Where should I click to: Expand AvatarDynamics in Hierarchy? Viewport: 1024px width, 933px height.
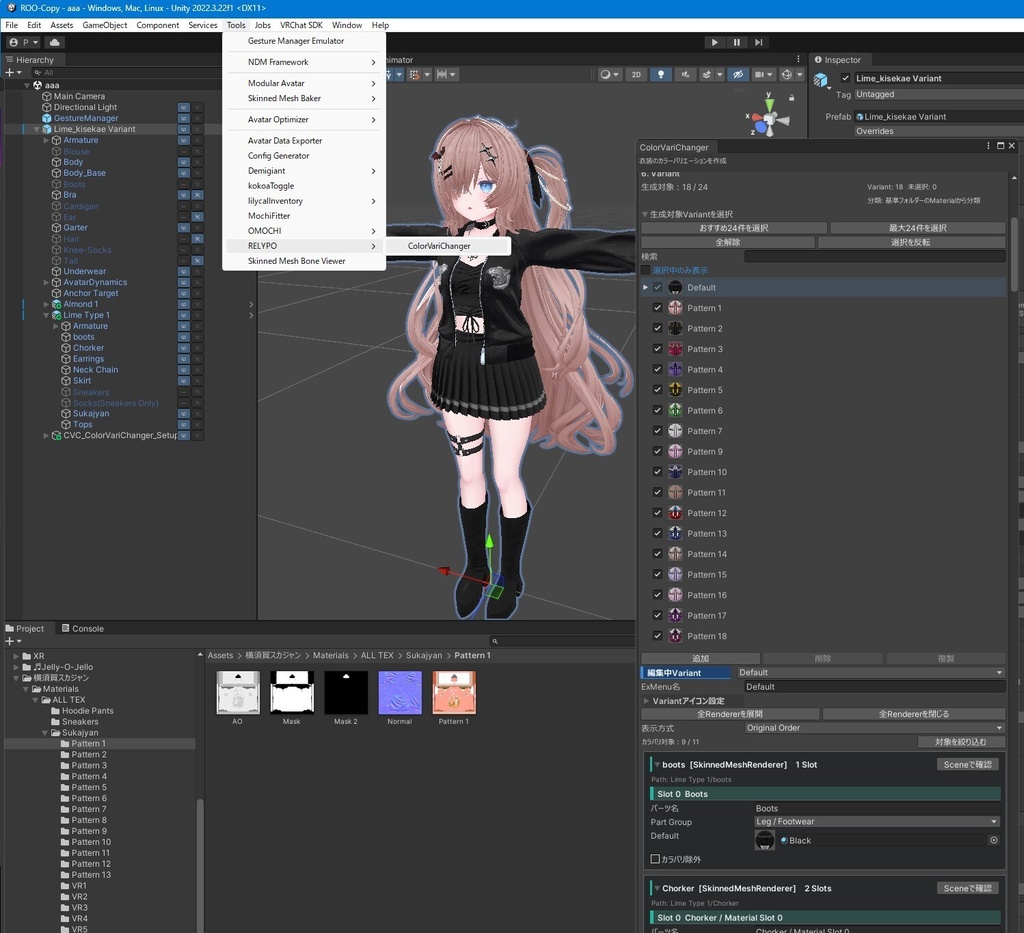[x=46, y=283]
